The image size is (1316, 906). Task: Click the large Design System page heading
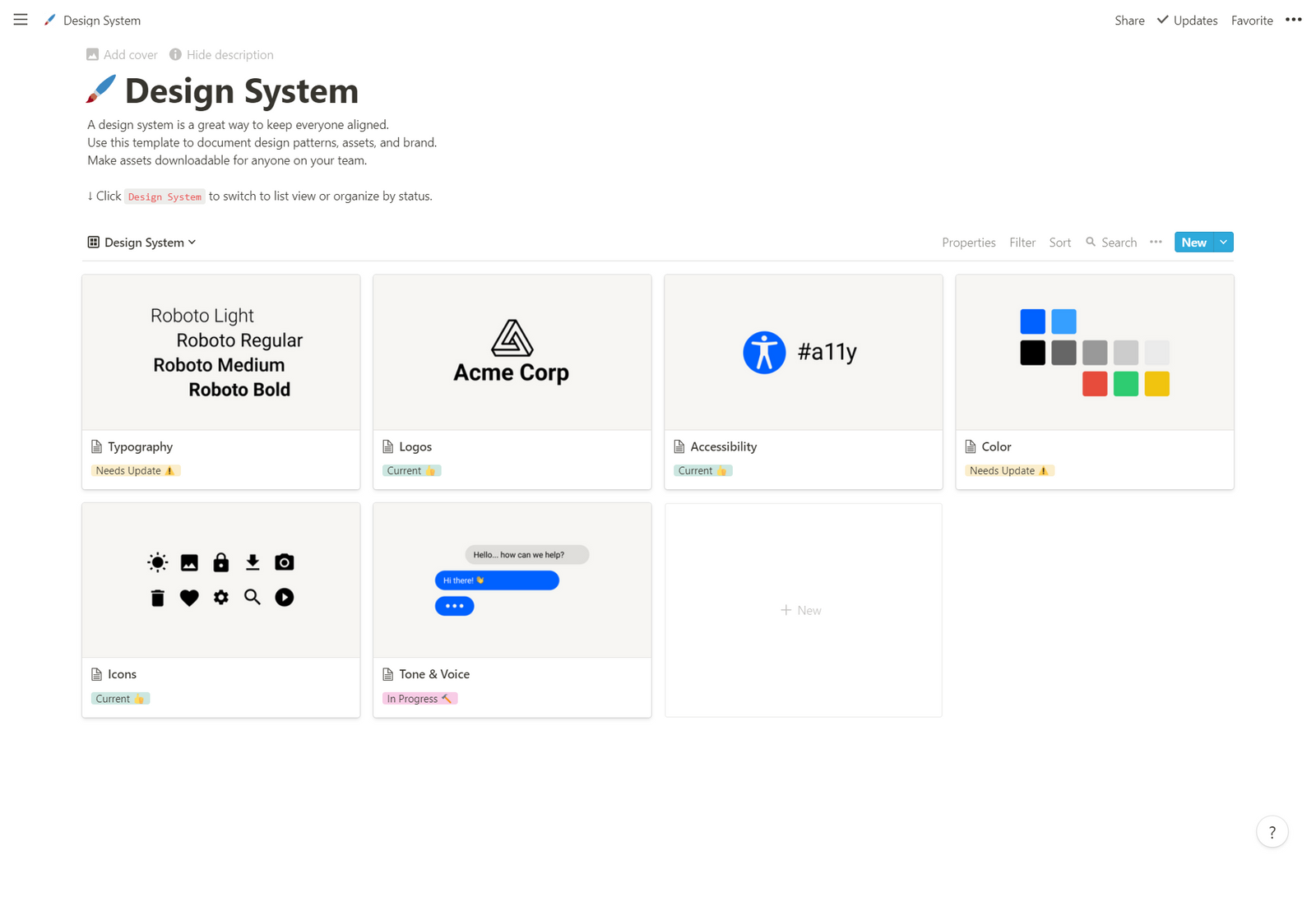(x=242, y=90)
